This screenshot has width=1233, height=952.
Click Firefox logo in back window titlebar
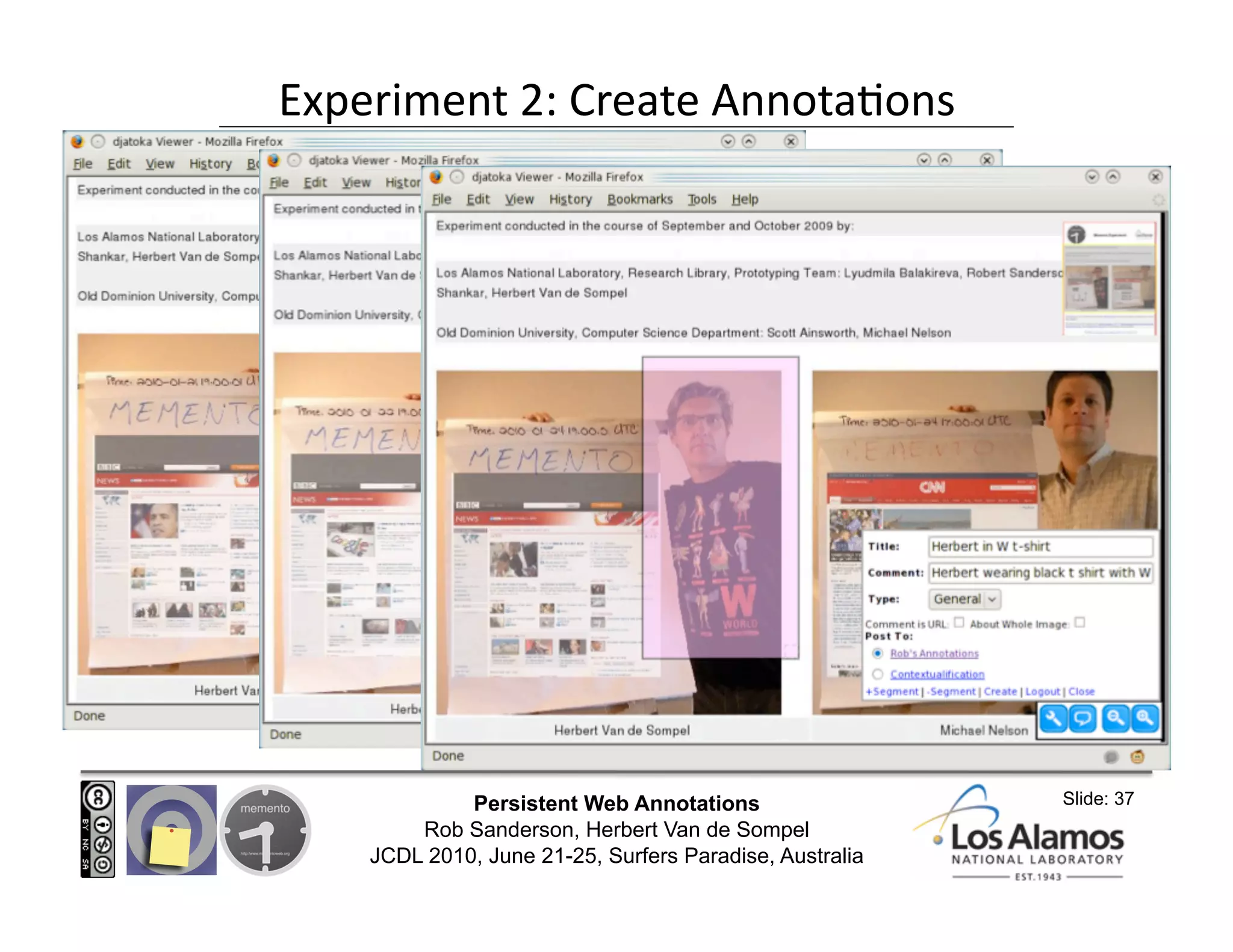(x=78, y=141)
